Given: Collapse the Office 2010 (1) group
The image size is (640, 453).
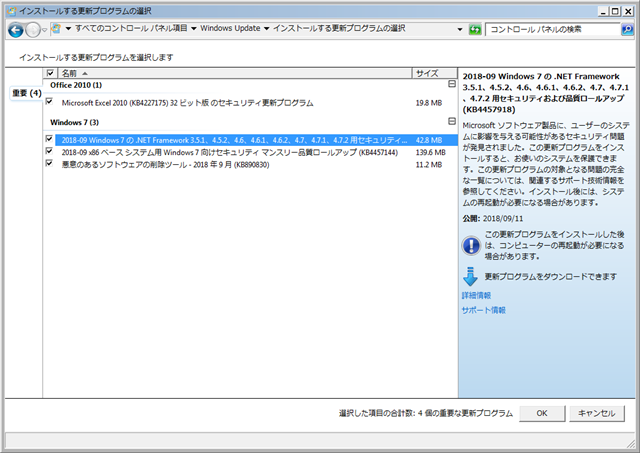Looking at the screenshot, I should tap(452, 84).
